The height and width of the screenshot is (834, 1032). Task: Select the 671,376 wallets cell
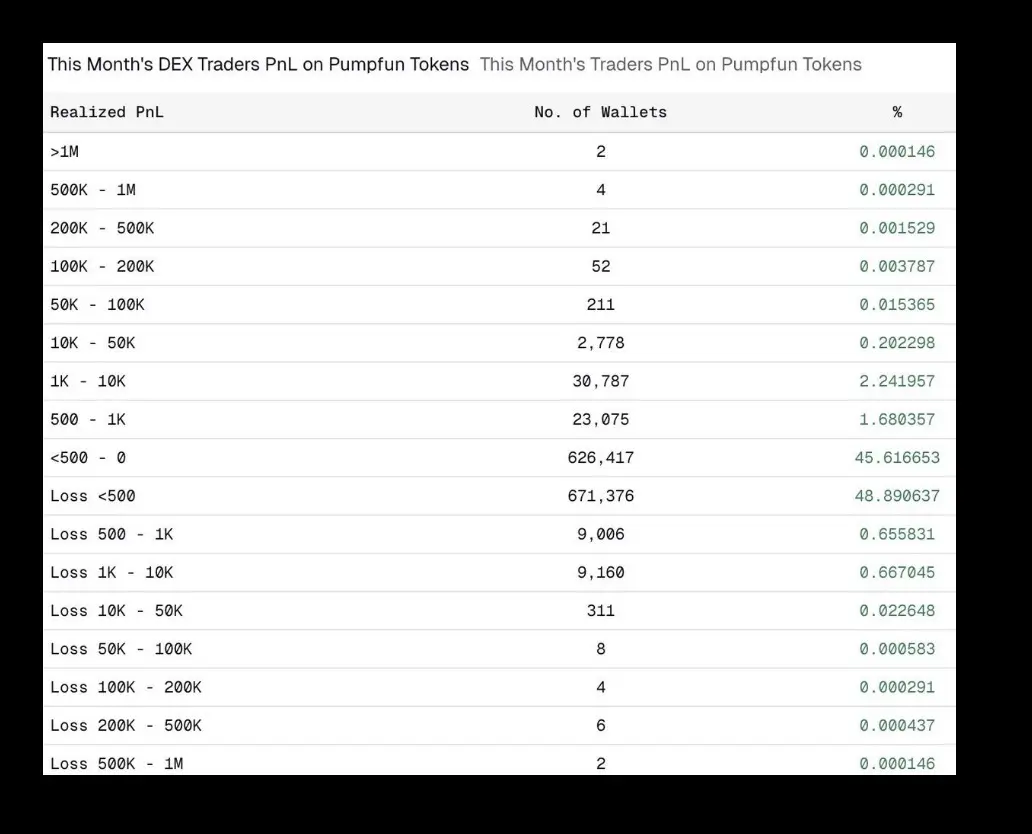coord(600,496)
